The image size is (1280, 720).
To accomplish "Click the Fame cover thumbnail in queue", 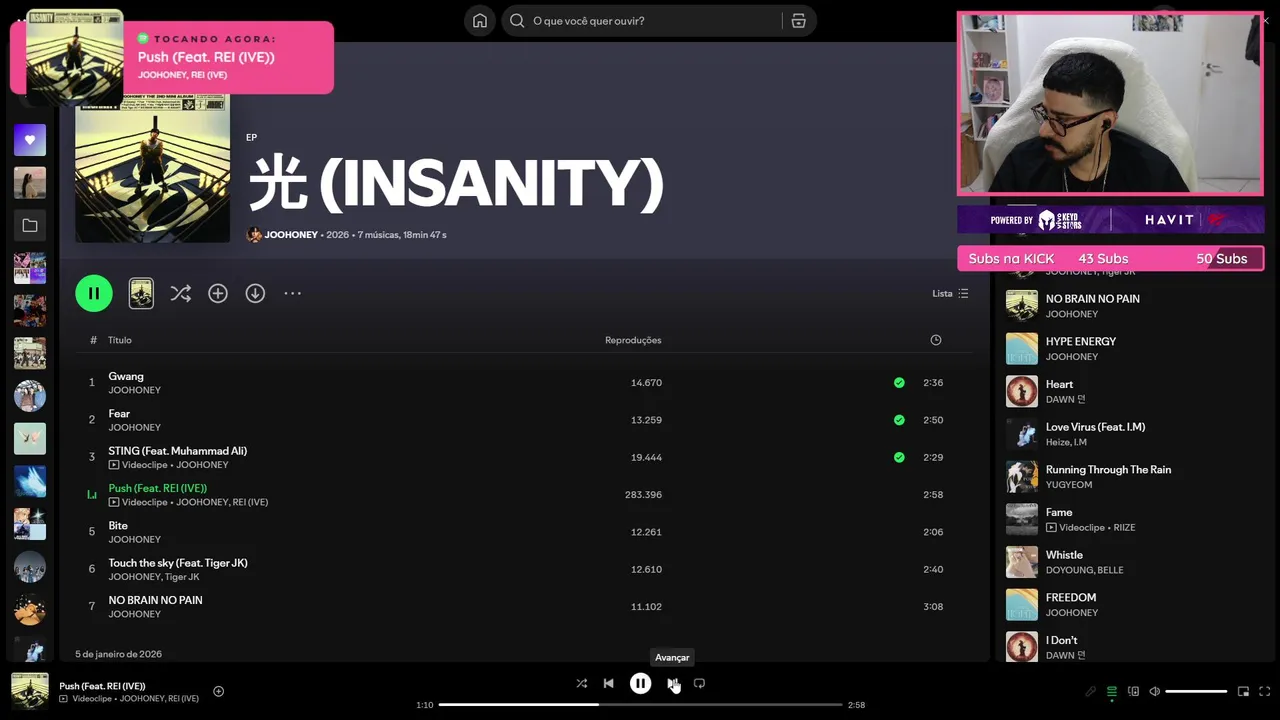I will pyautogui.click(x=1021, y=519).
